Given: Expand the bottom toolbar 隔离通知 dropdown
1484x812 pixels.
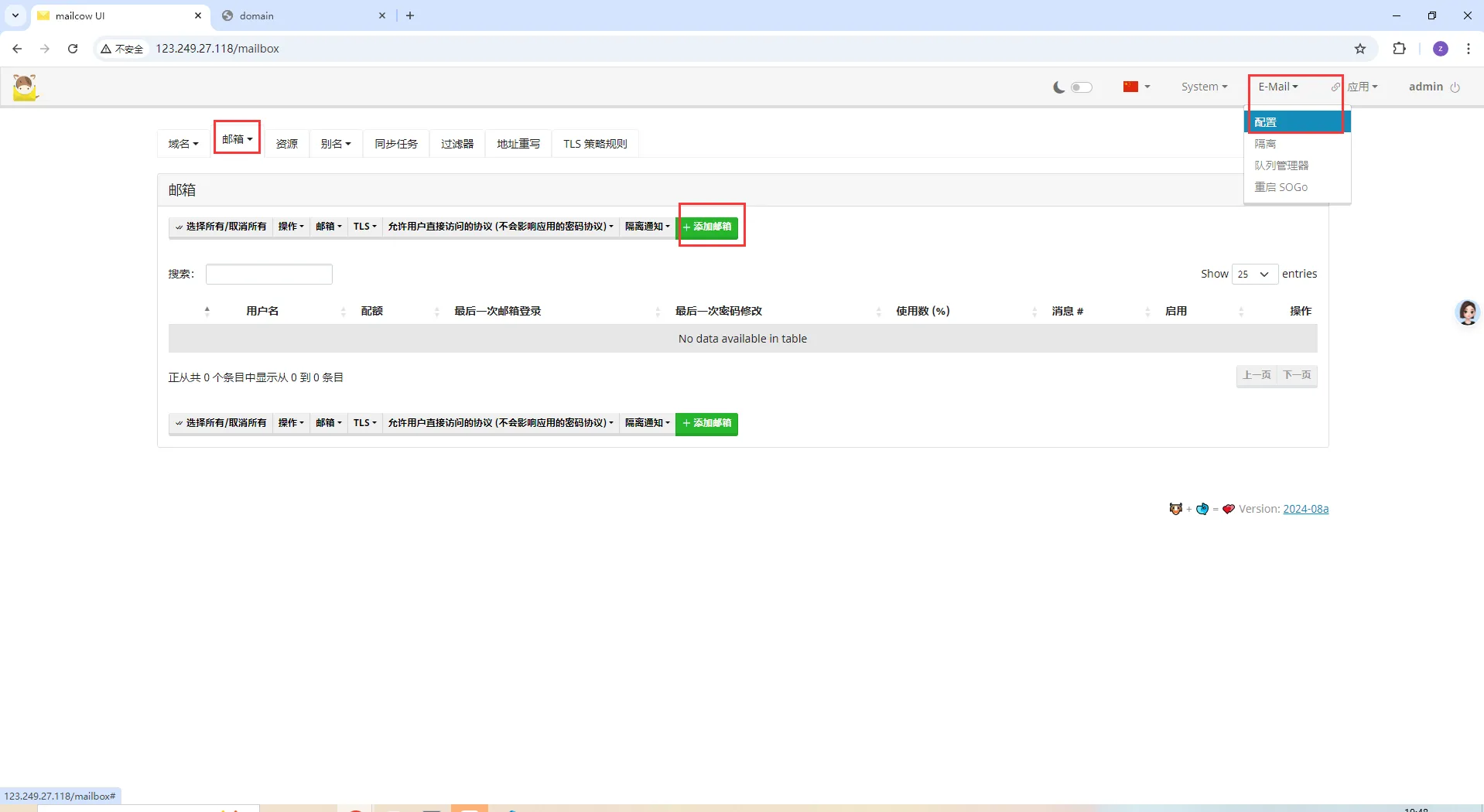Looking at the screenshot, I should point(647,423).
